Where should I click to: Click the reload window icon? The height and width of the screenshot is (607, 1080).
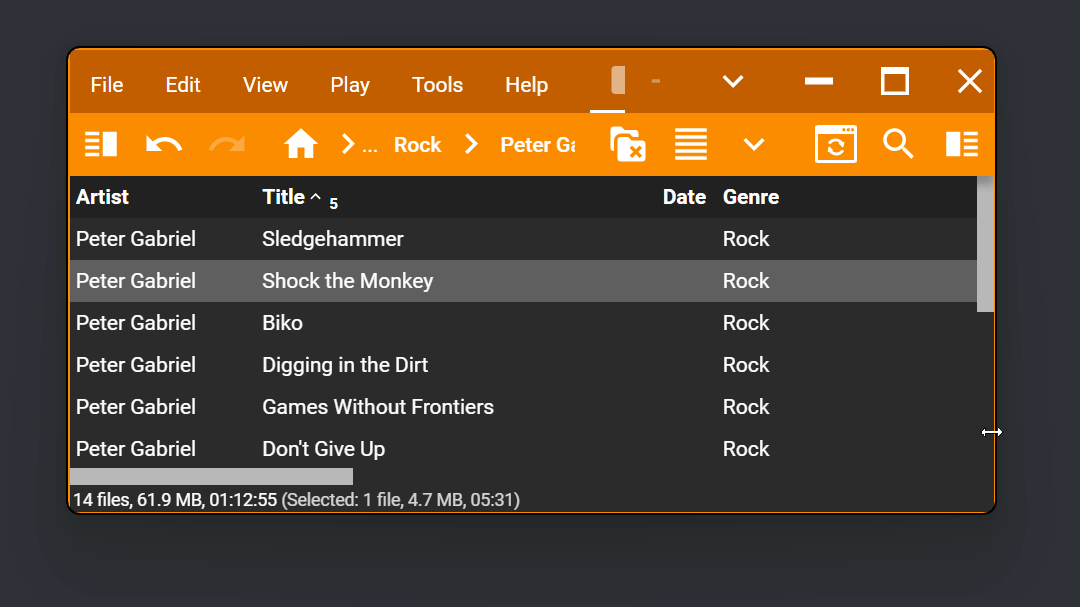click(835, 145)
